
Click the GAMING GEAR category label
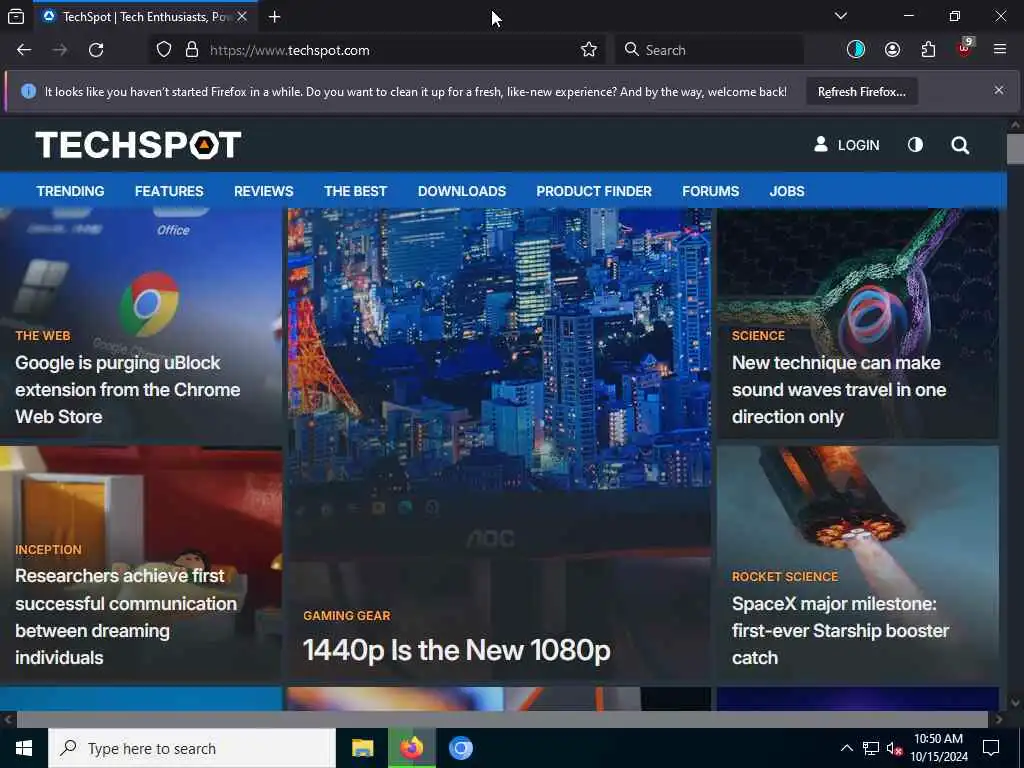point(347,615)
